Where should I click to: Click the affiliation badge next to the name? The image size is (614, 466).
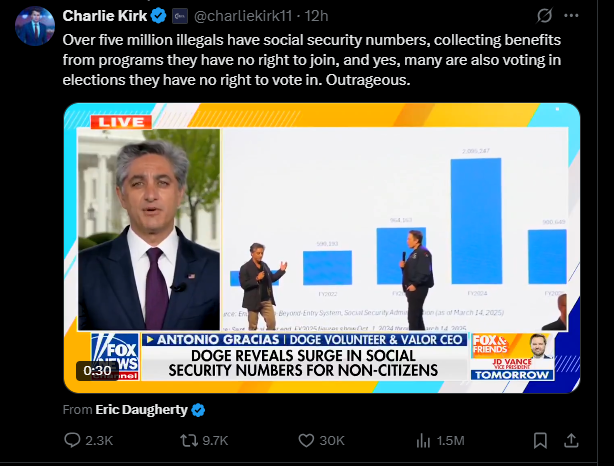(x=178, y=16)
